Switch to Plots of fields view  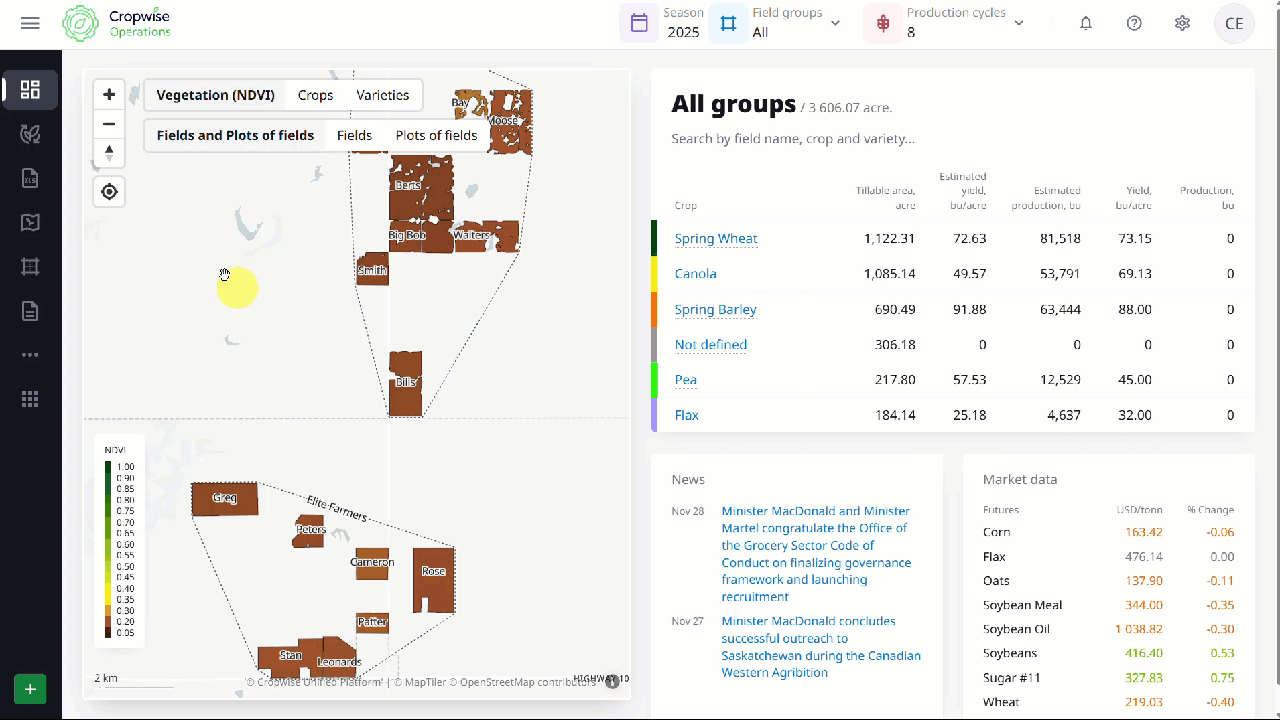[x=436, y=135]
